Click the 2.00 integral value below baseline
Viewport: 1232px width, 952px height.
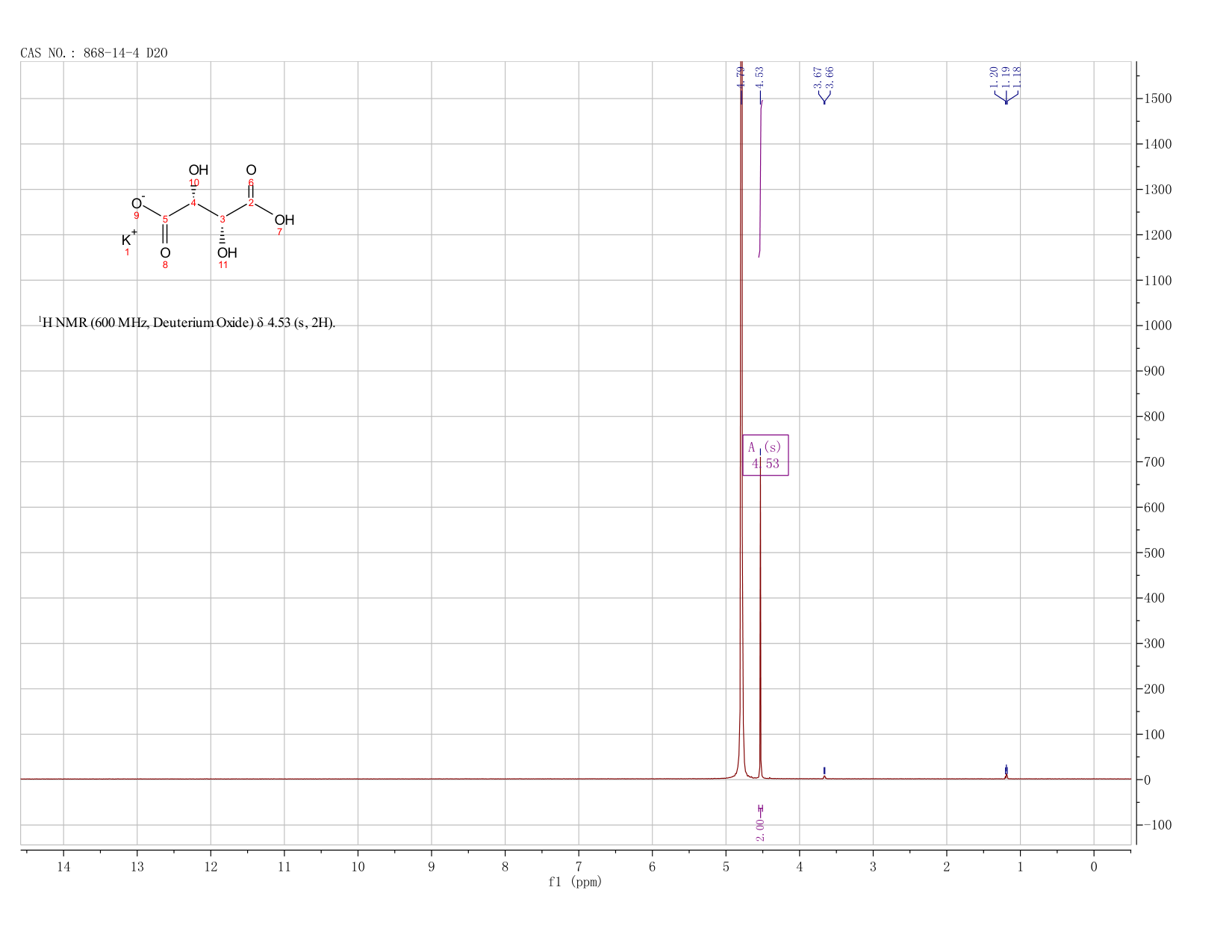pyautogui.click(x=759, y=829)
